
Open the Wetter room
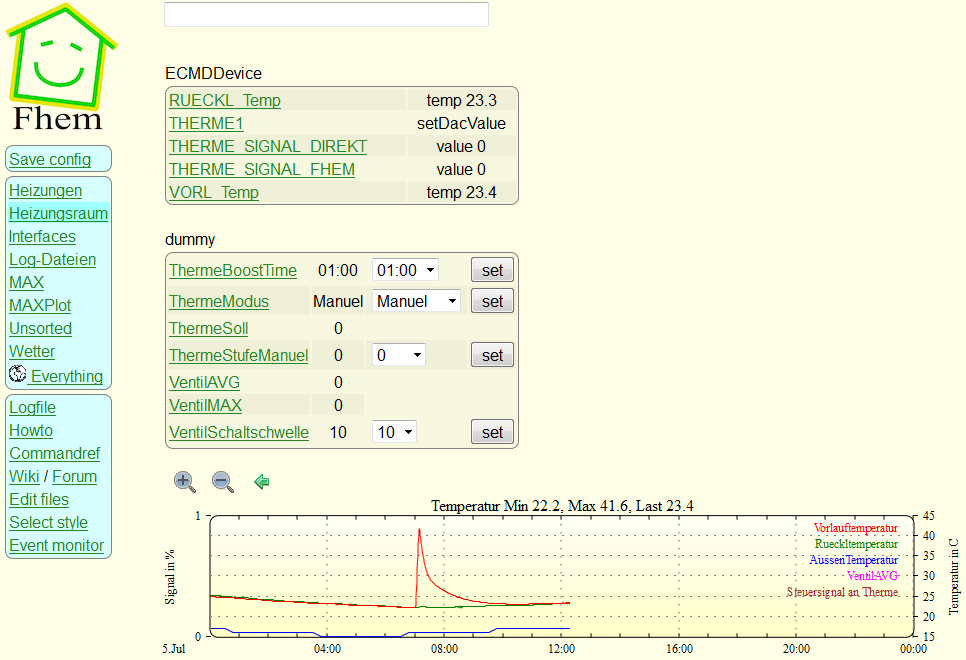point(32,351)
